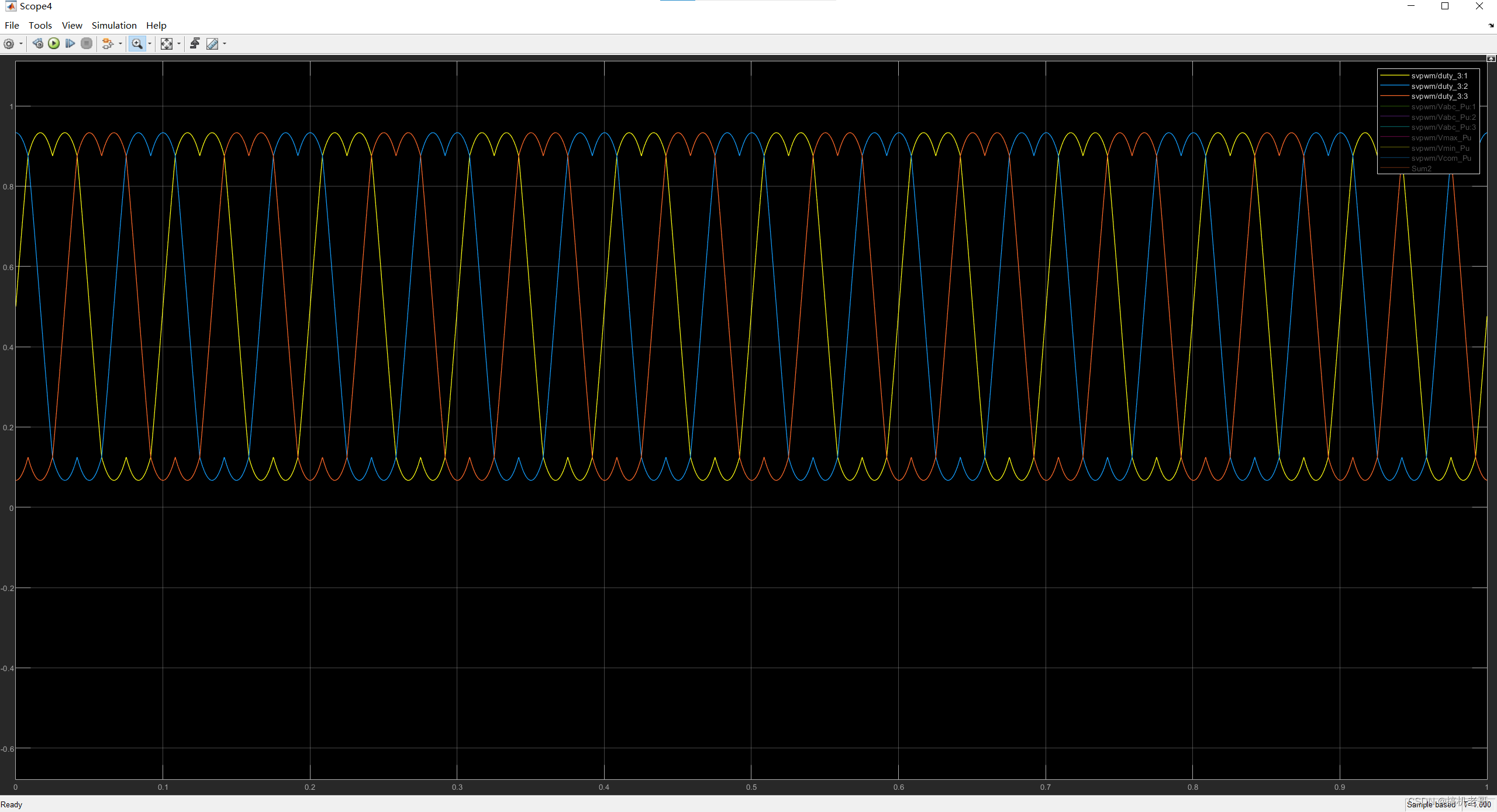Click the Sample based status bar label
The image size is (1497, 812).
coord(1430,805)
